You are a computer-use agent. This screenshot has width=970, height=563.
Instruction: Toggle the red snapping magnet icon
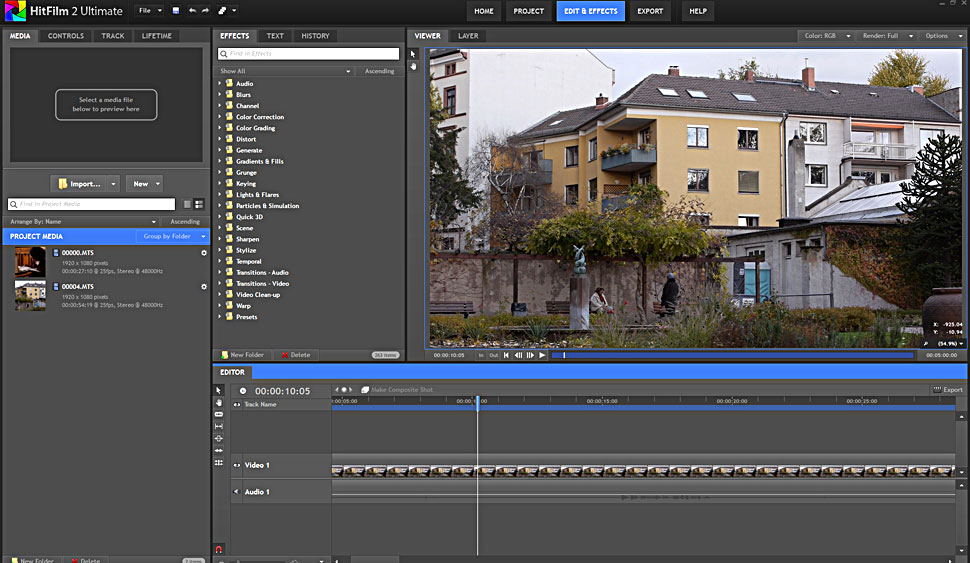click(219, 549)
